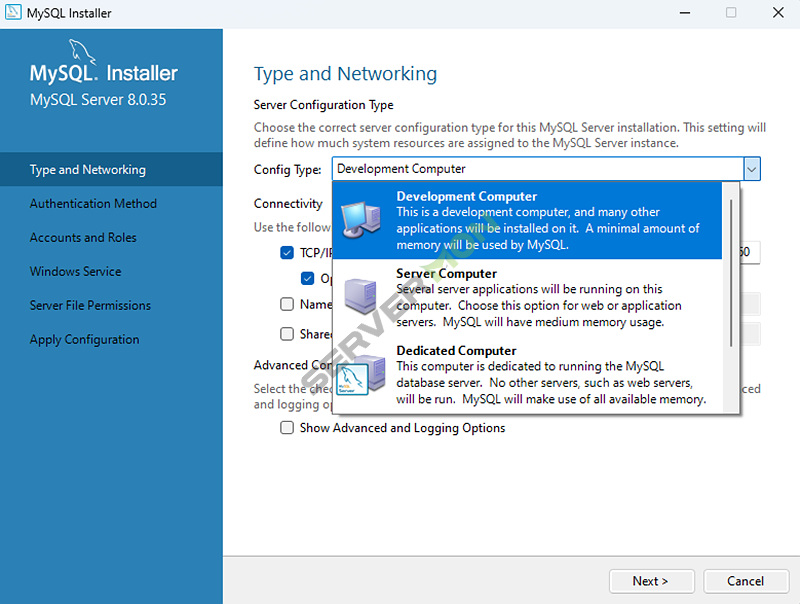The image size is (800, 604).
Task: Click the Dedicated Computer MySQL server icon
Action: (x=361, y=375)
